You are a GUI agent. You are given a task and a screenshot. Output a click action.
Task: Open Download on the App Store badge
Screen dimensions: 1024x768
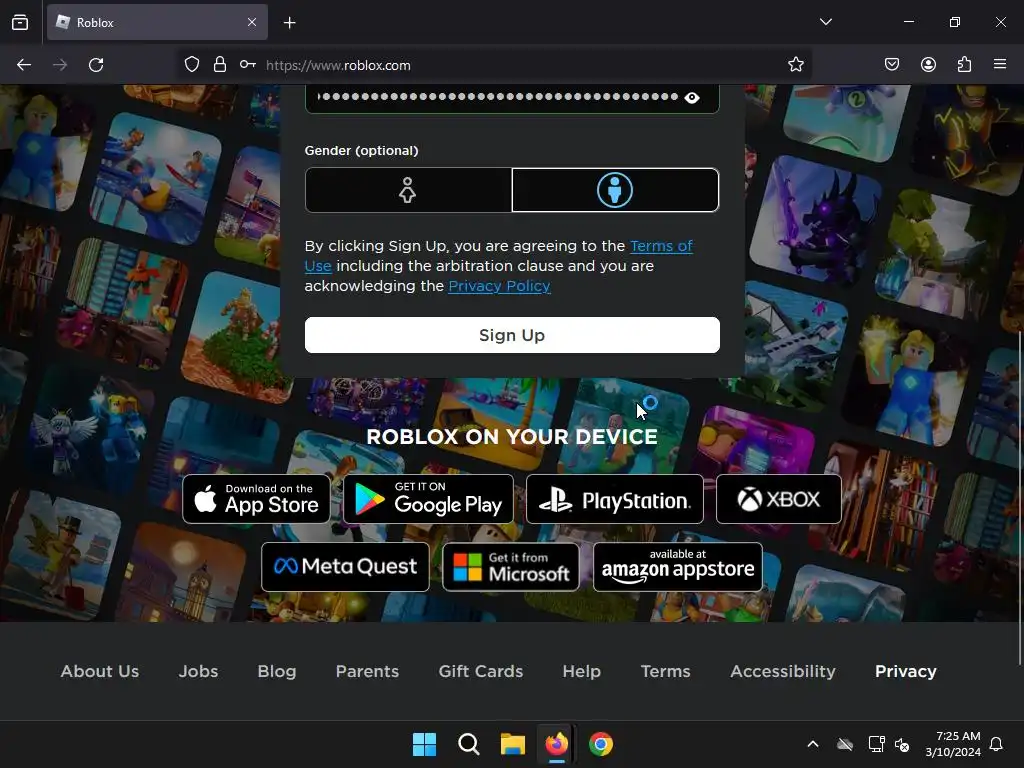pos(257,499)
